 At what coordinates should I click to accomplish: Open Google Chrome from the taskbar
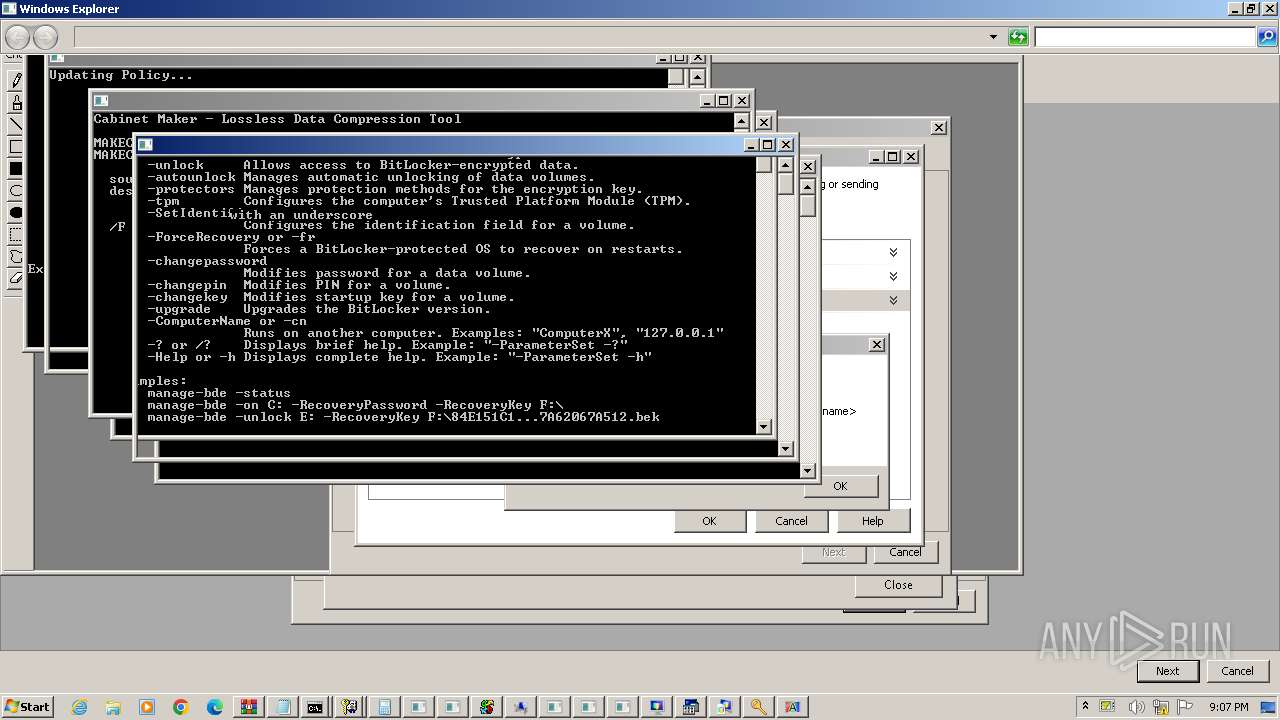tap(181, 706)
